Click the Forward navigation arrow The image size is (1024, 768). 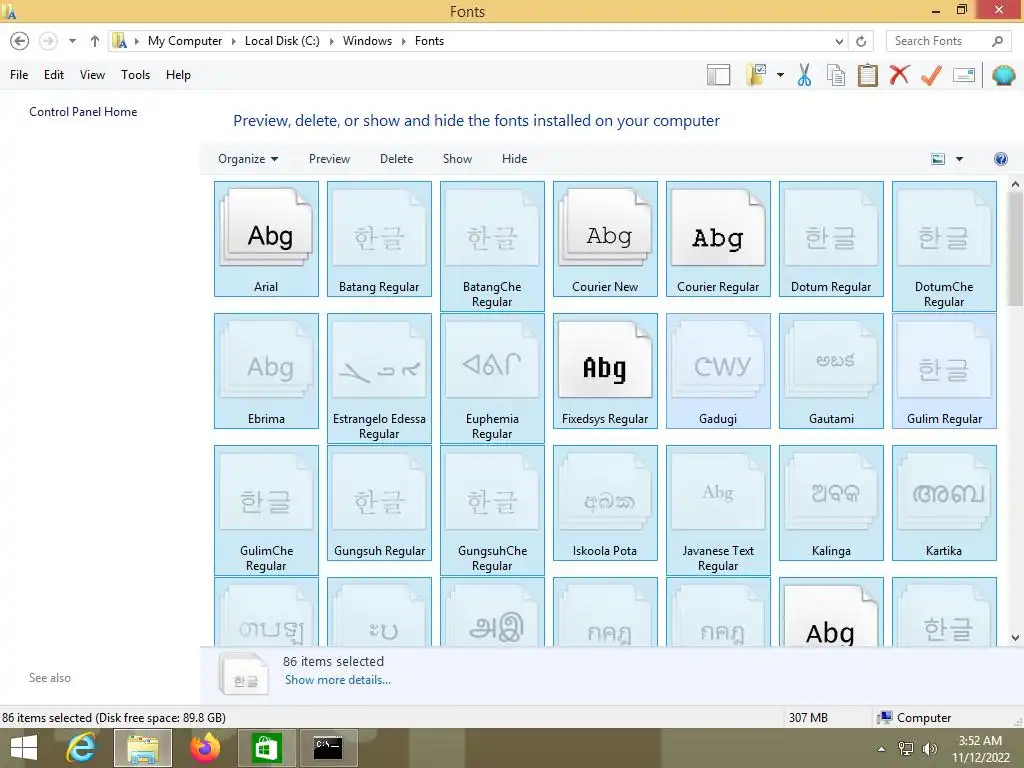click(48, 41)
